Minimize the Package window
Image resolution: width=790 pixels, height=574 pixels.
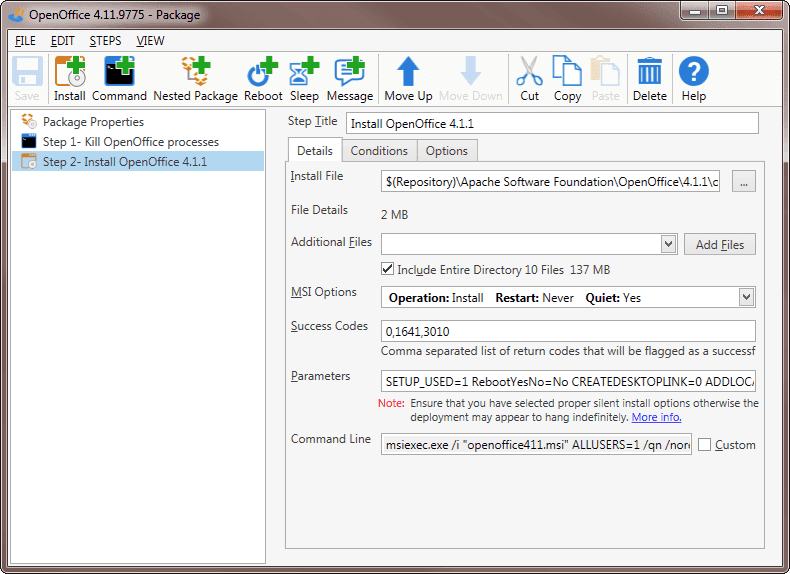point(695,11)
